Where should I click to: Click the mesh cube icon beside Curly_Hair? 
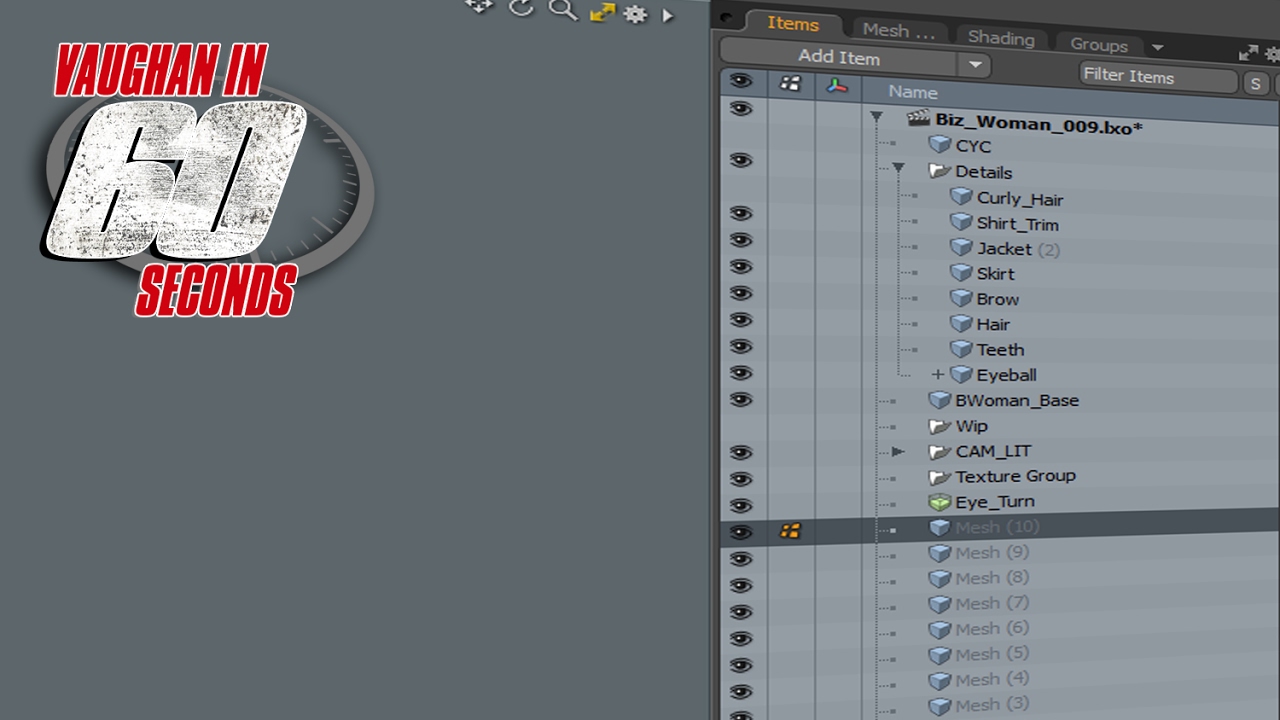coord(961,197)
